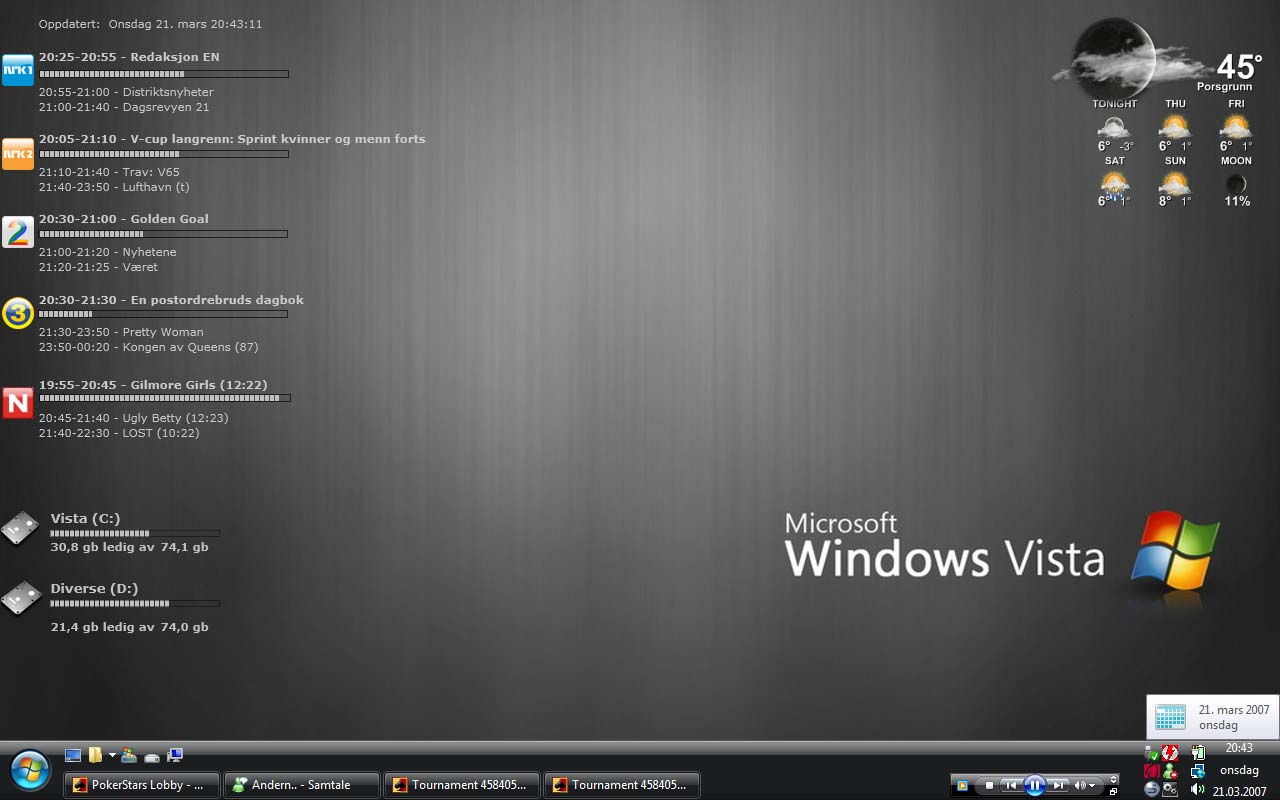Click the MOON phase icon in weather widget
Screen dimensions: 1280x800
pyautogui.click(x=1236, y=184)
